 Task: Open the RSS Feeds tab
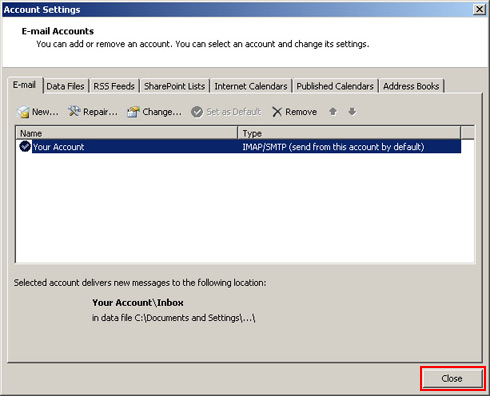pos(114,86)
